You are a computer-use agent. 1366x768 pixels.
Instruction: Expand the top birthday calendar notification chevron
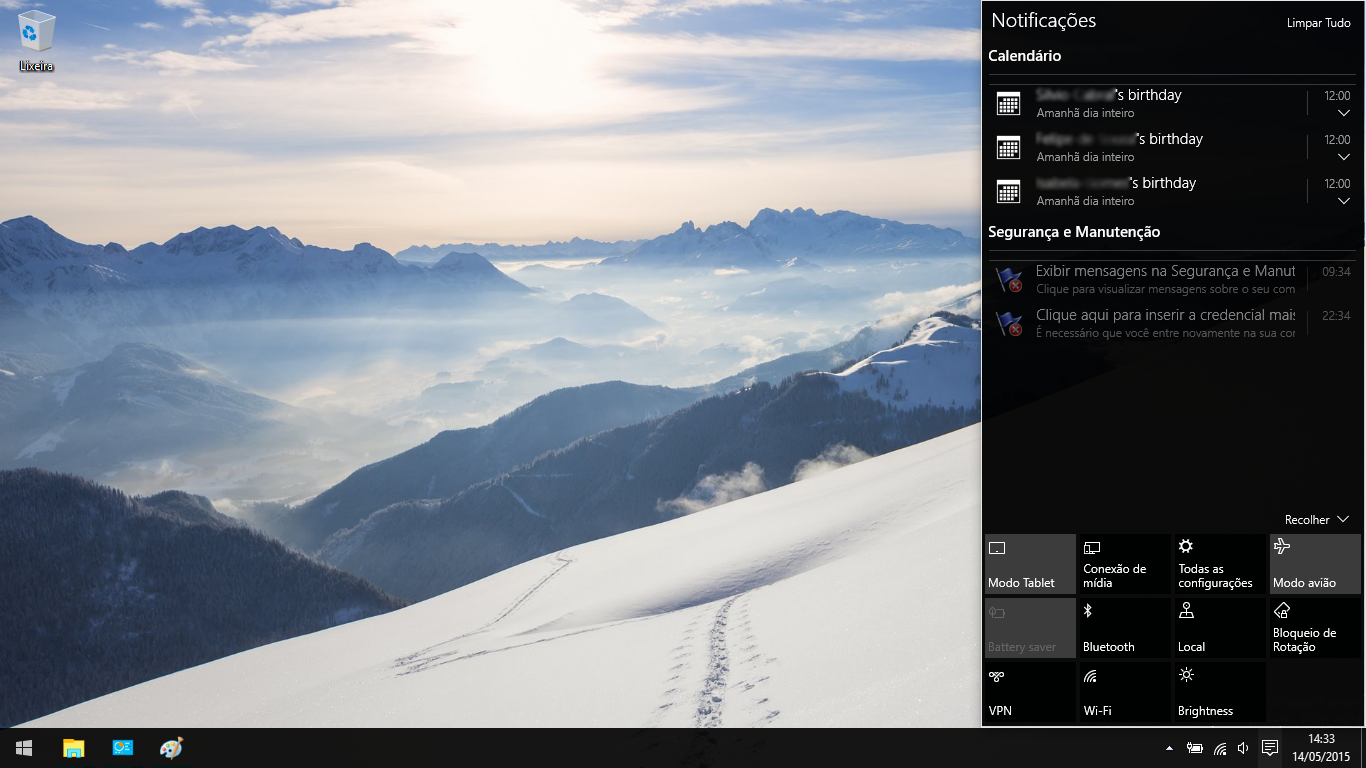1343,113
